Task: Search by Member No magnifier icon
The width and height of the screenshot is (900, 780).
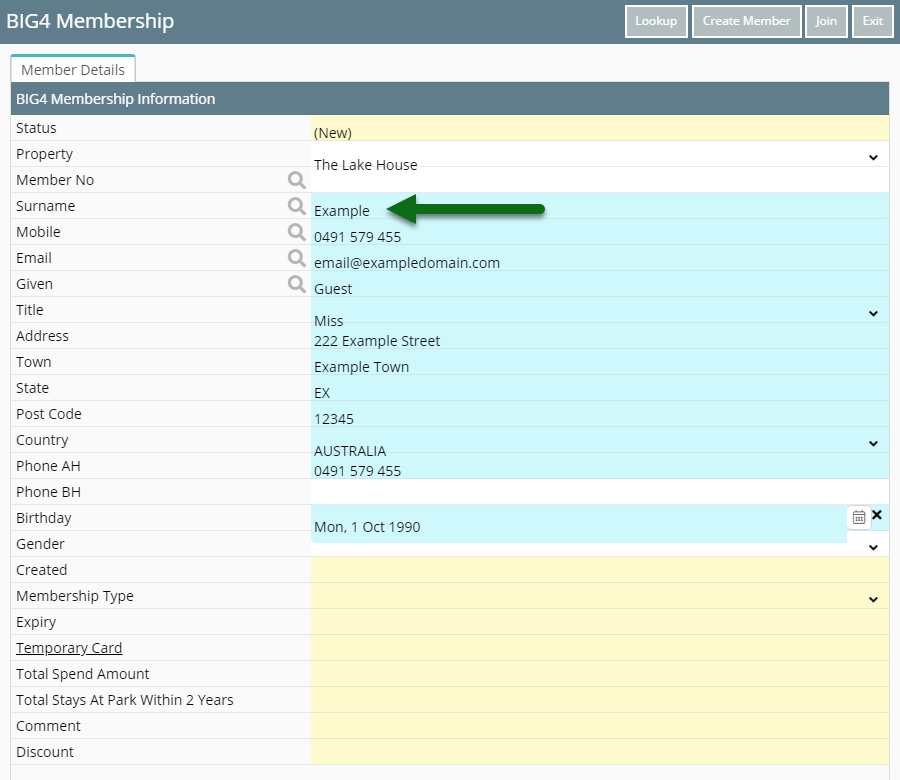Action: click(296, 180)
